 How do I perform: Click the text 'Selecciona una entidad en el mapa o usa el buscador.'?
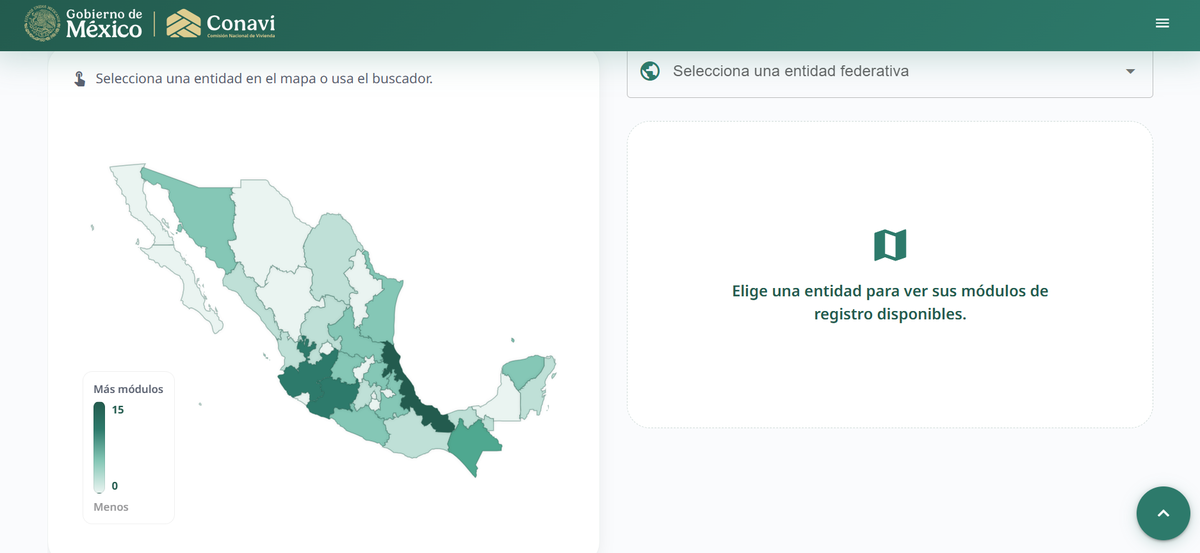pyautogui.click(x=264, y=78)
